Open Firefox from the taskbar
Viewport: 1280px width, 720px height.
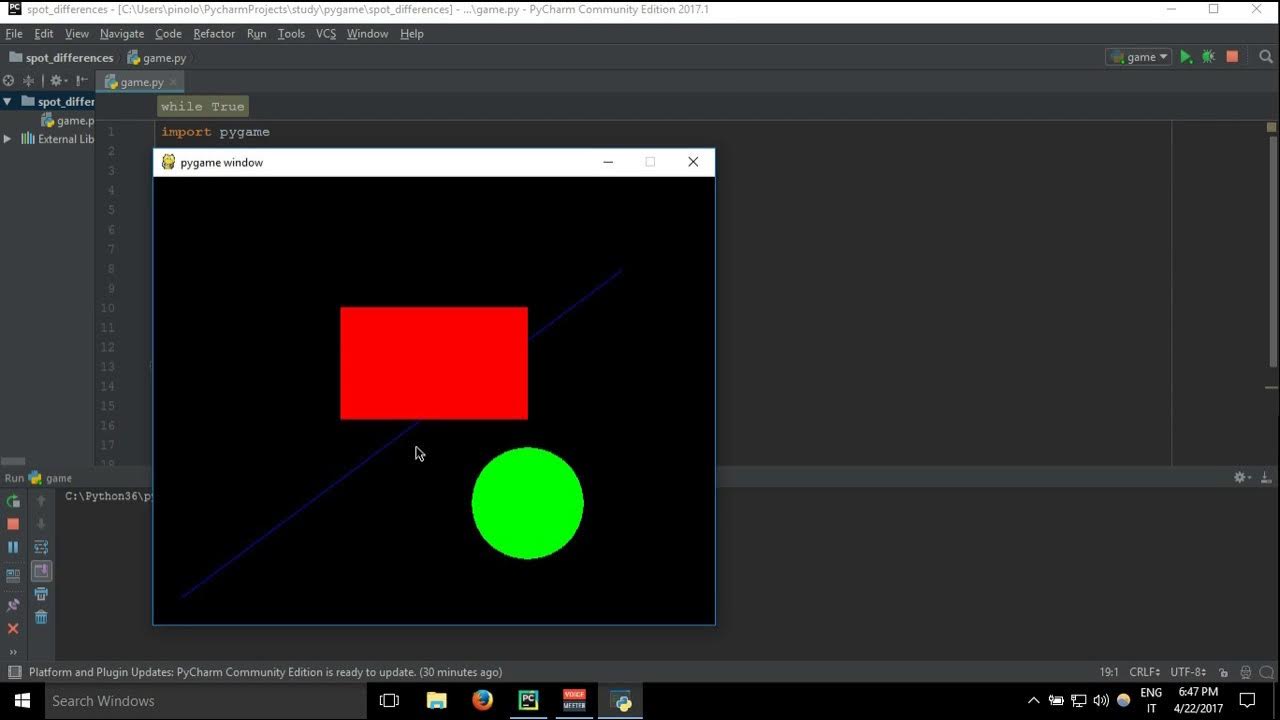click(482, 701)
